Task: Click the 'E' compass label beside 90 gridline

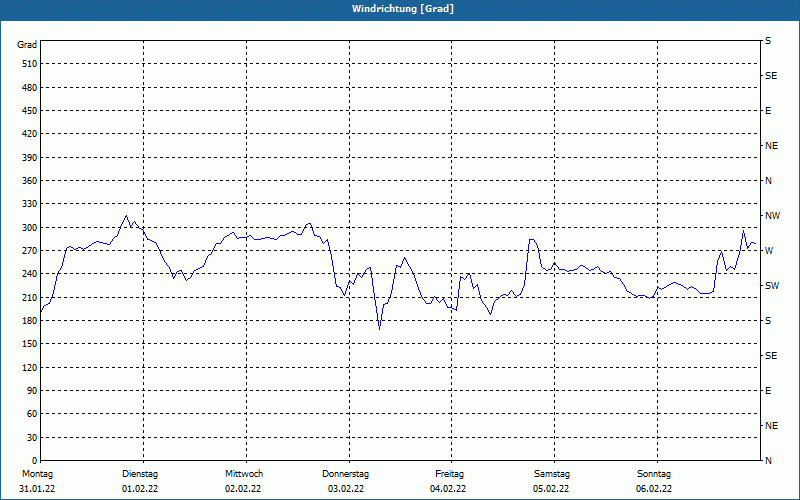Action: coord(768,391)
